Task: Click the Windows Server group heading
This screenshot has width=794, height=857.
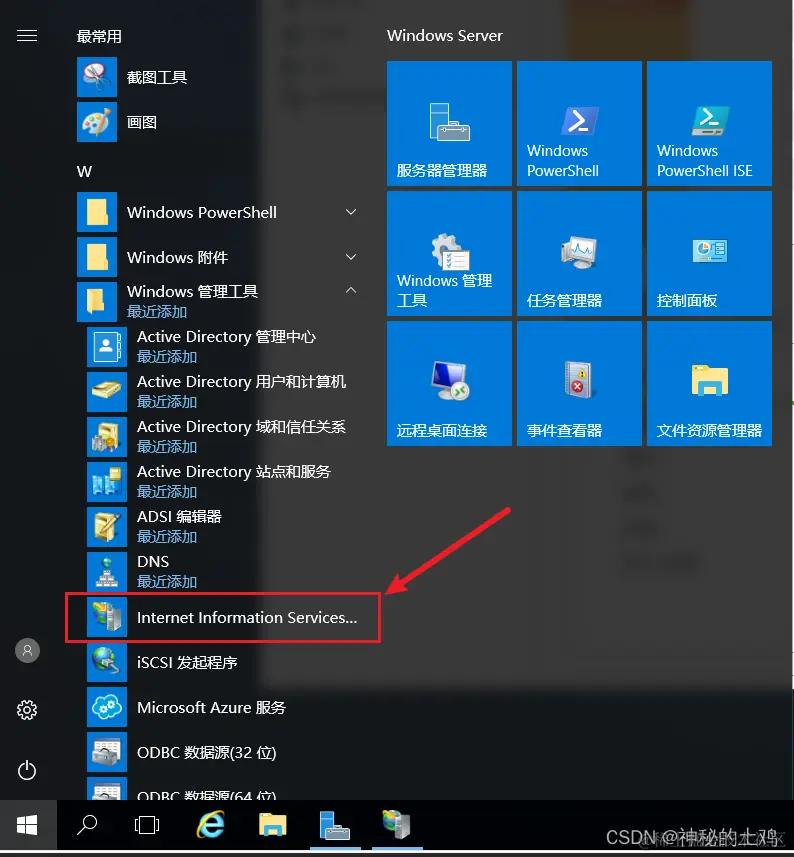Action: coord(444,36)
